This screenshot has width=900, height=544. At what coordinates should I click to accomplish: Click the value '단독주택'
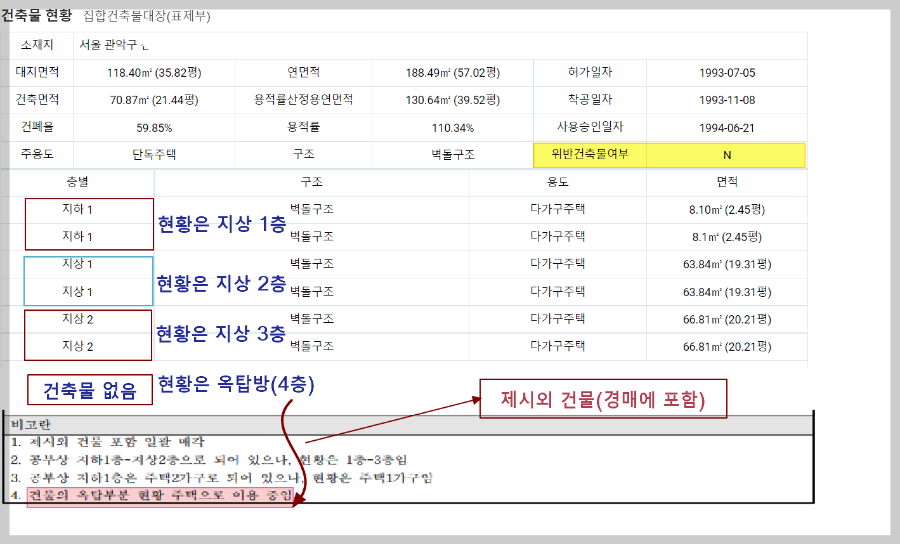[154, 154]
